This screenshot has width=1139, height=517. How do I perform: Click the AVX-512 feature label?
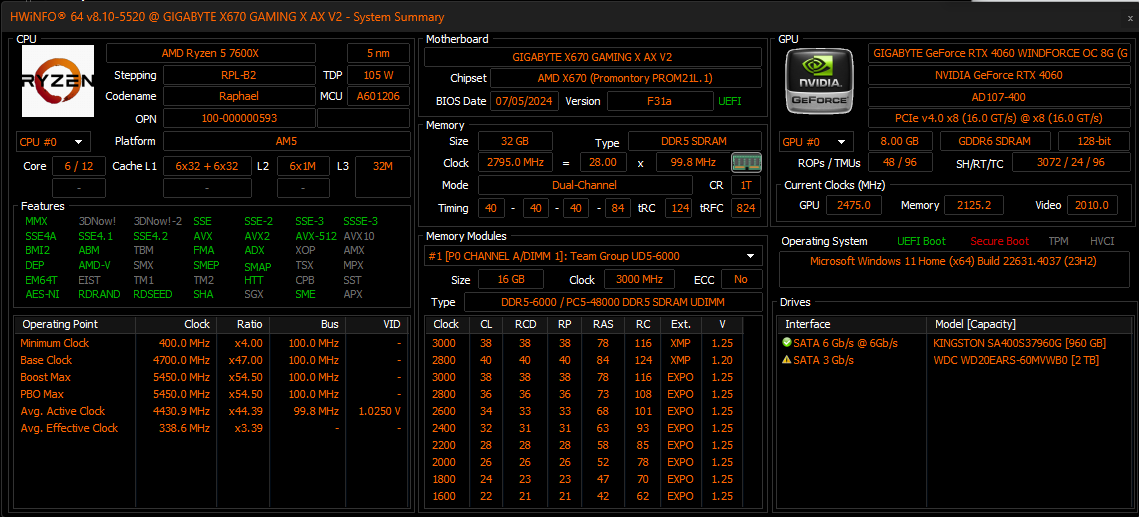pos(315,236)
